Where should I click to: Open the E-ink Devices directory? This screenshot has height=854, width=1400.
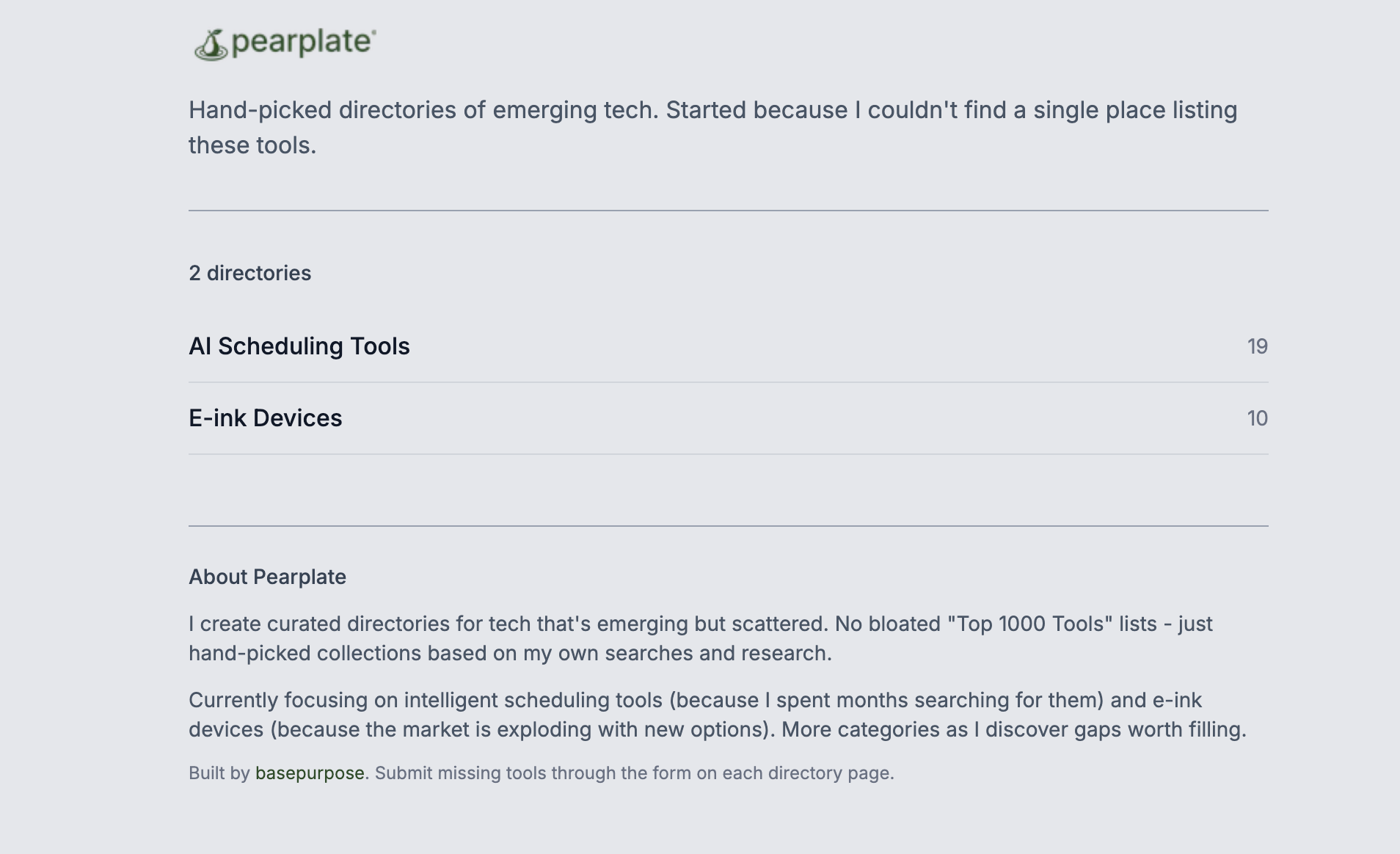[x=265, y=418]
